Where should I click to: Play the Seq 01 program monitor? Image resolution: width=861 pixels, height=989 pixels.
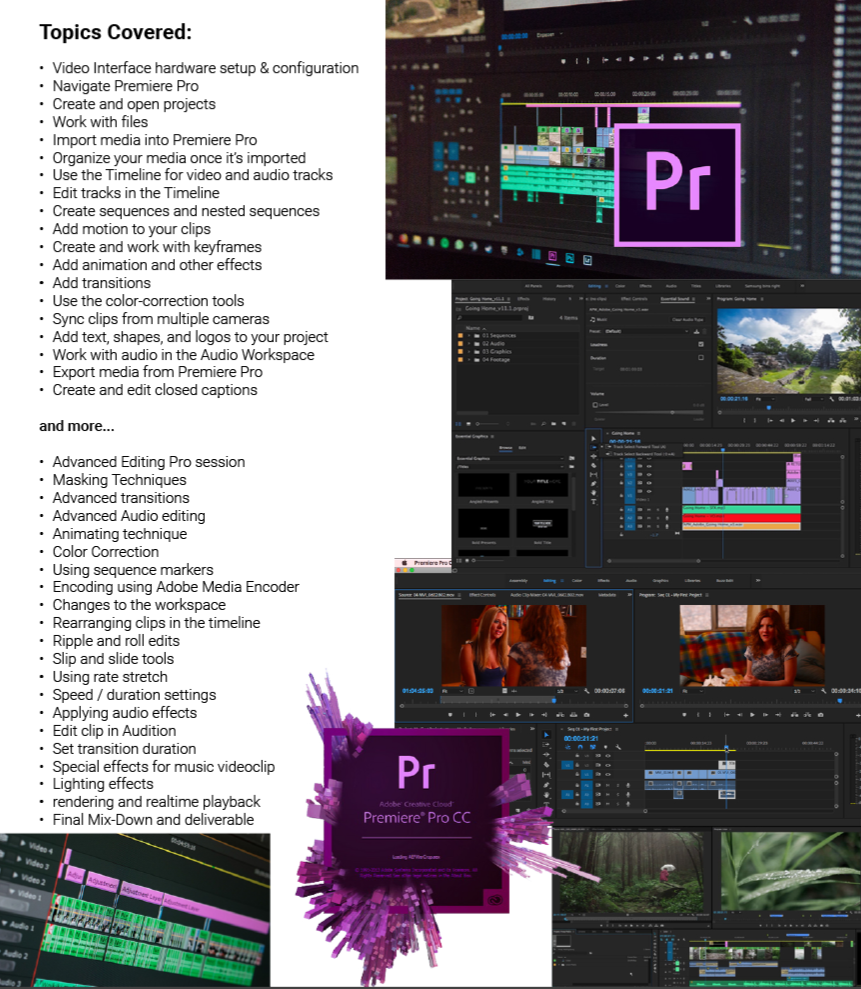[752, 715]
